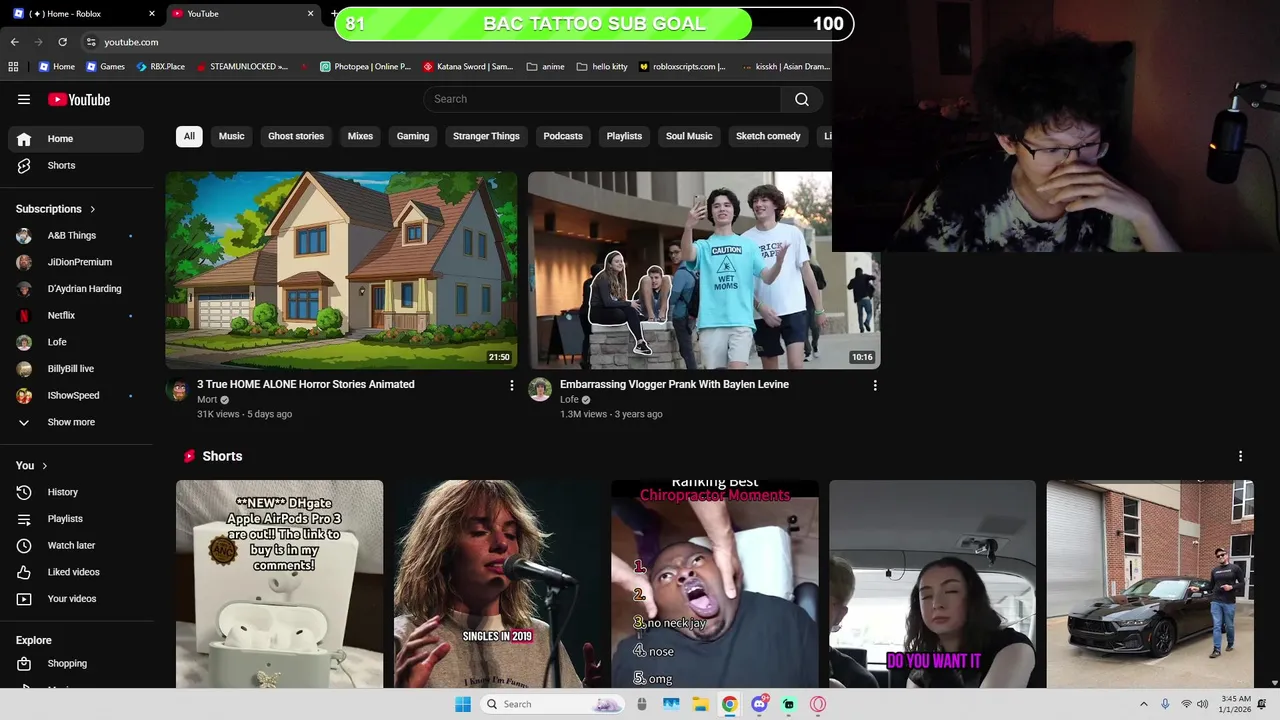
Task: Open the A&B Things subscription
Action: pyautogui.click(x=76, y=236)
